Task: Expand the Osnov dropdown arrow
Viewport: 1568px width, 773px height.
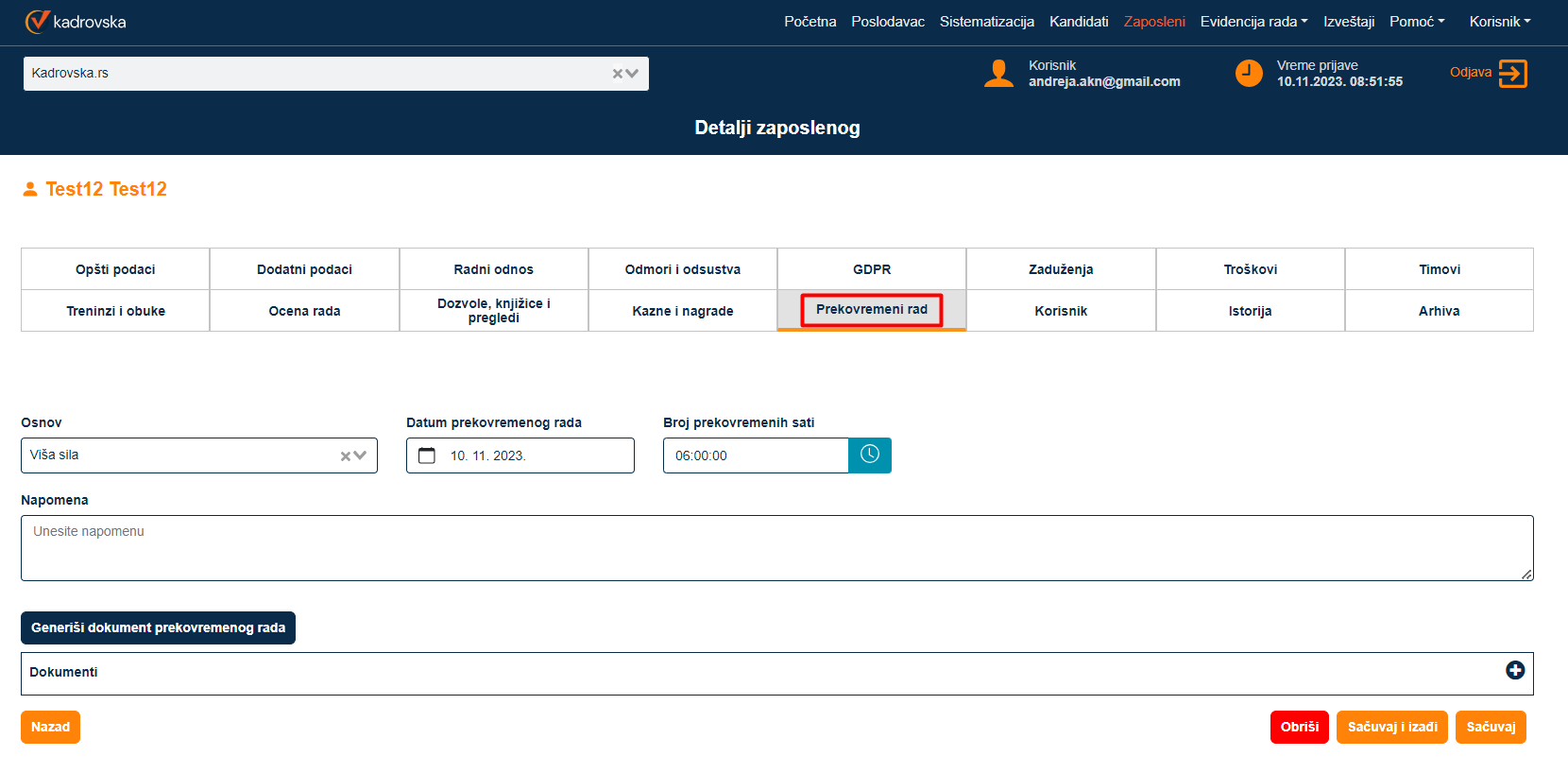Action: point(360,455)
